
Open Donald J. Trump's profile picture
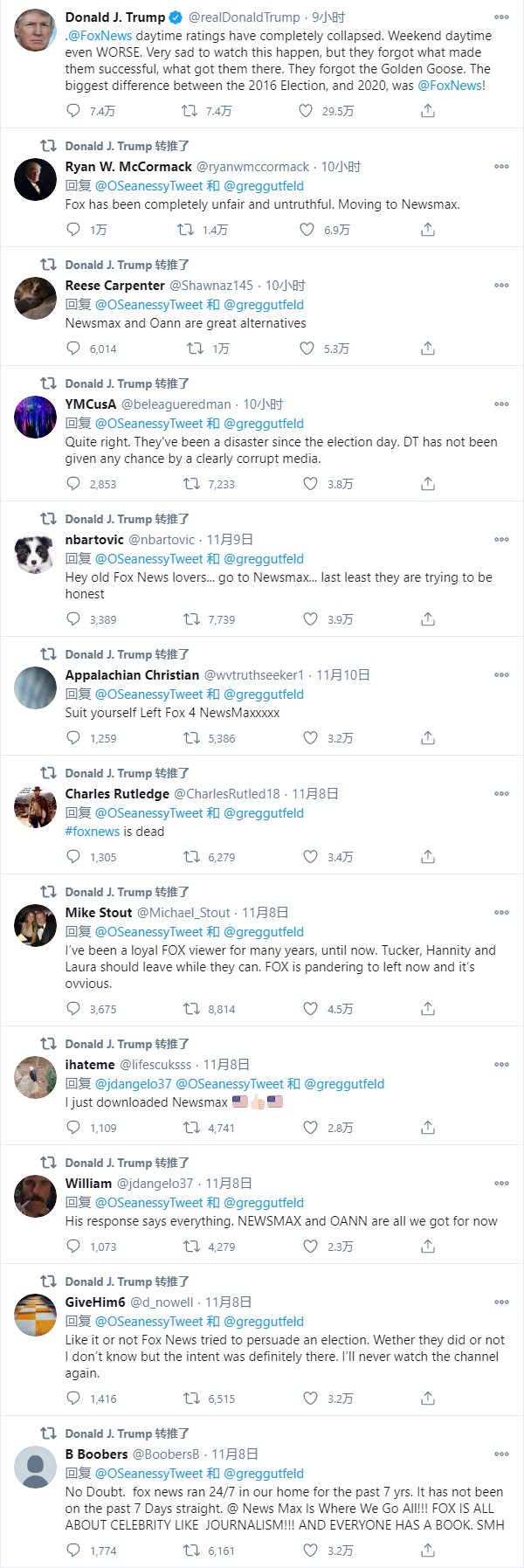tap(36, 31)
